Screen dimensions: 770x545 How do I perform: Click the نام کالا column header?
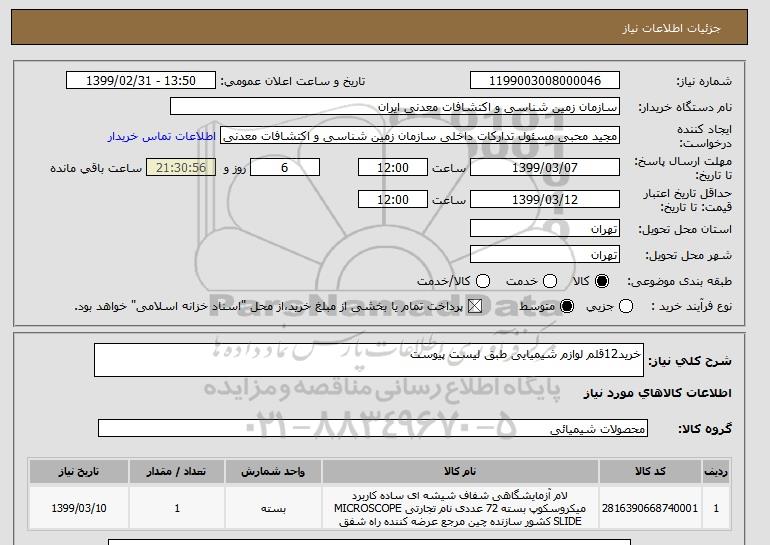click(460, 471)
